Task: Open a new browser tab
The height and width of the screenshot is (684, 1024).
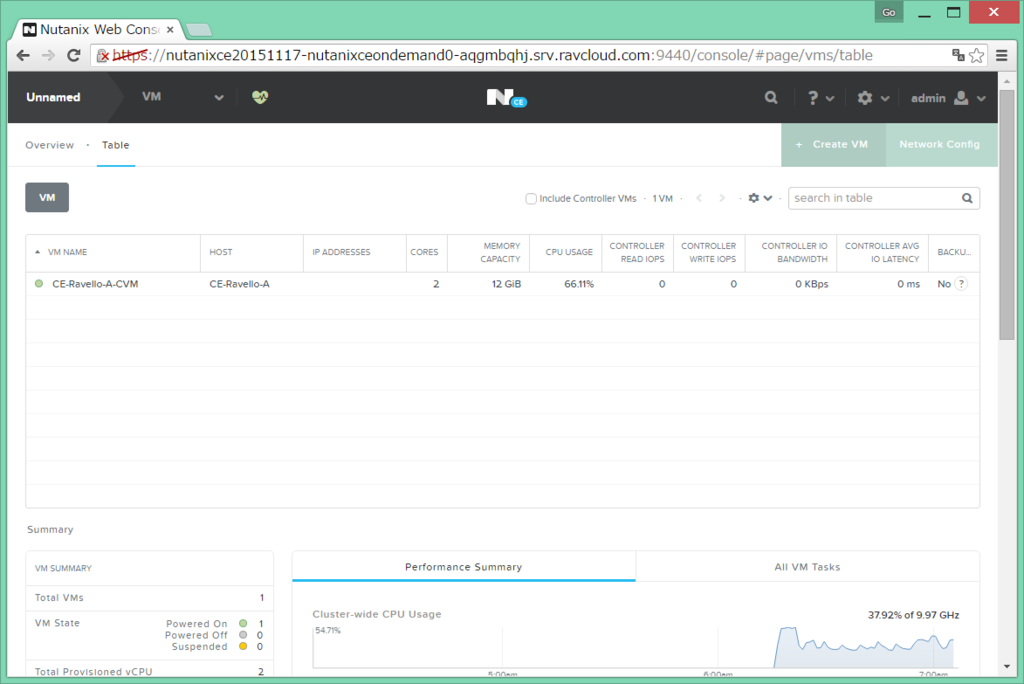Action: pyautogui.click(x=199, y=29)
